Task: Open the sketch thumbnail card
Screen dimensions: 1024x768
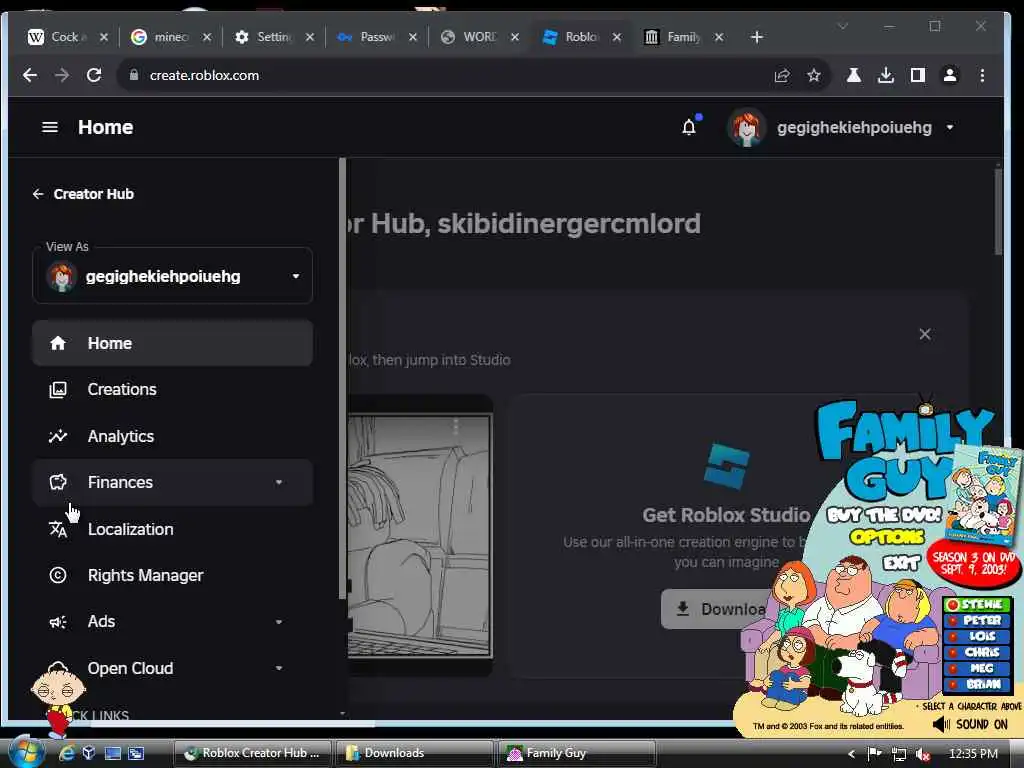Action: (x=420, y=536)
